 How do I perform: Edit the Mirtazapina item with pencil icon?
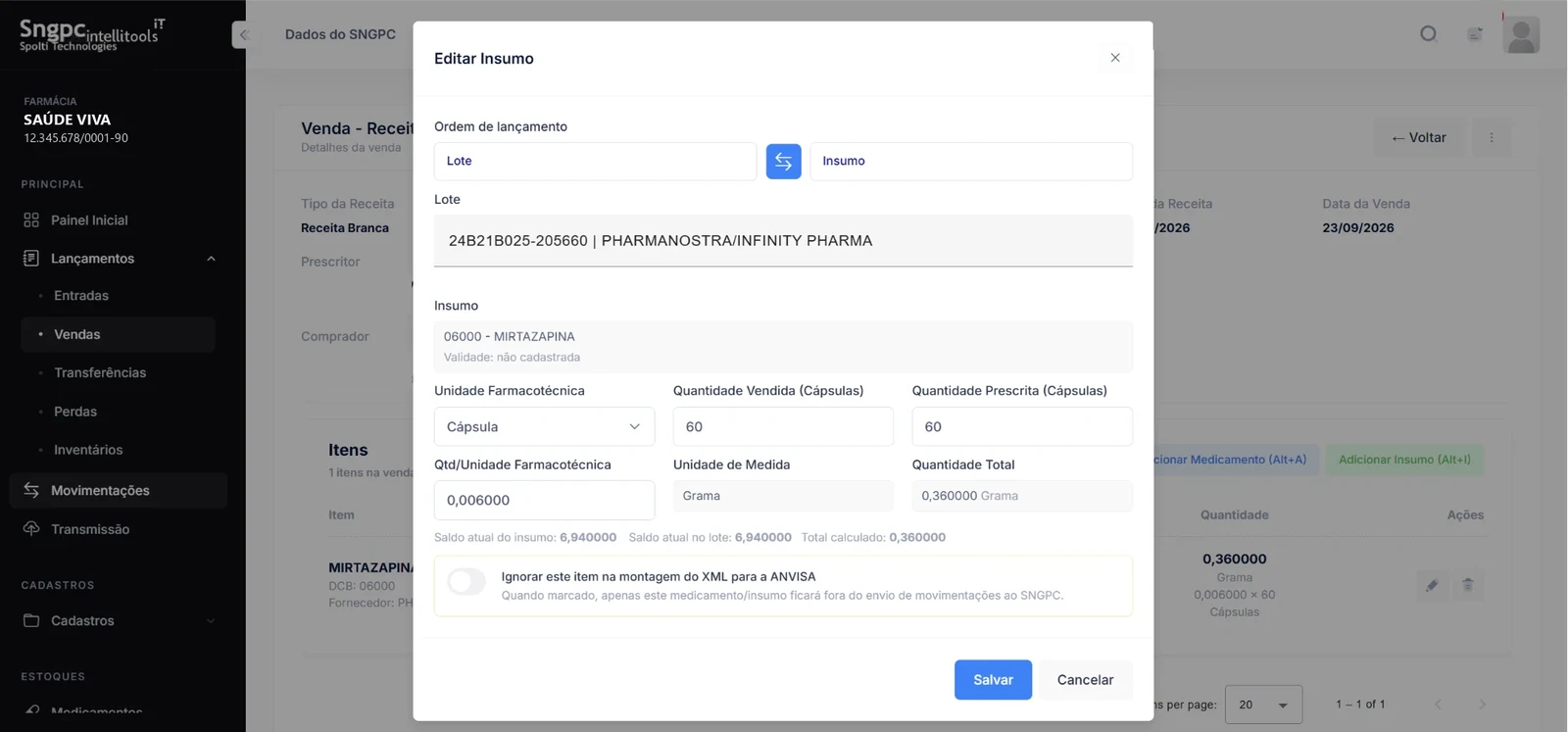click(x=1432, y=585)
